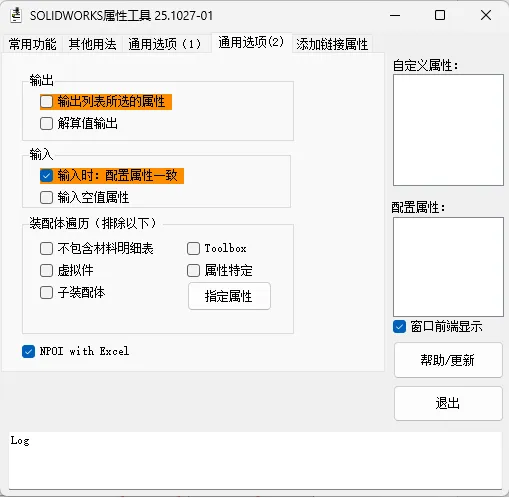Screen dimensions: 509x498
Task: Go to the 添加链接属性 tab
Action: point(332,44)
